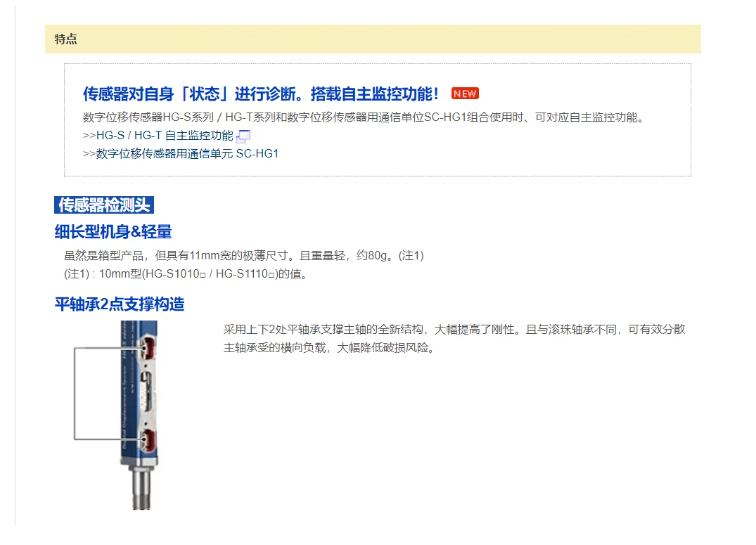Click the 平轴承2点支撑构造 heading

pos(120,304)
